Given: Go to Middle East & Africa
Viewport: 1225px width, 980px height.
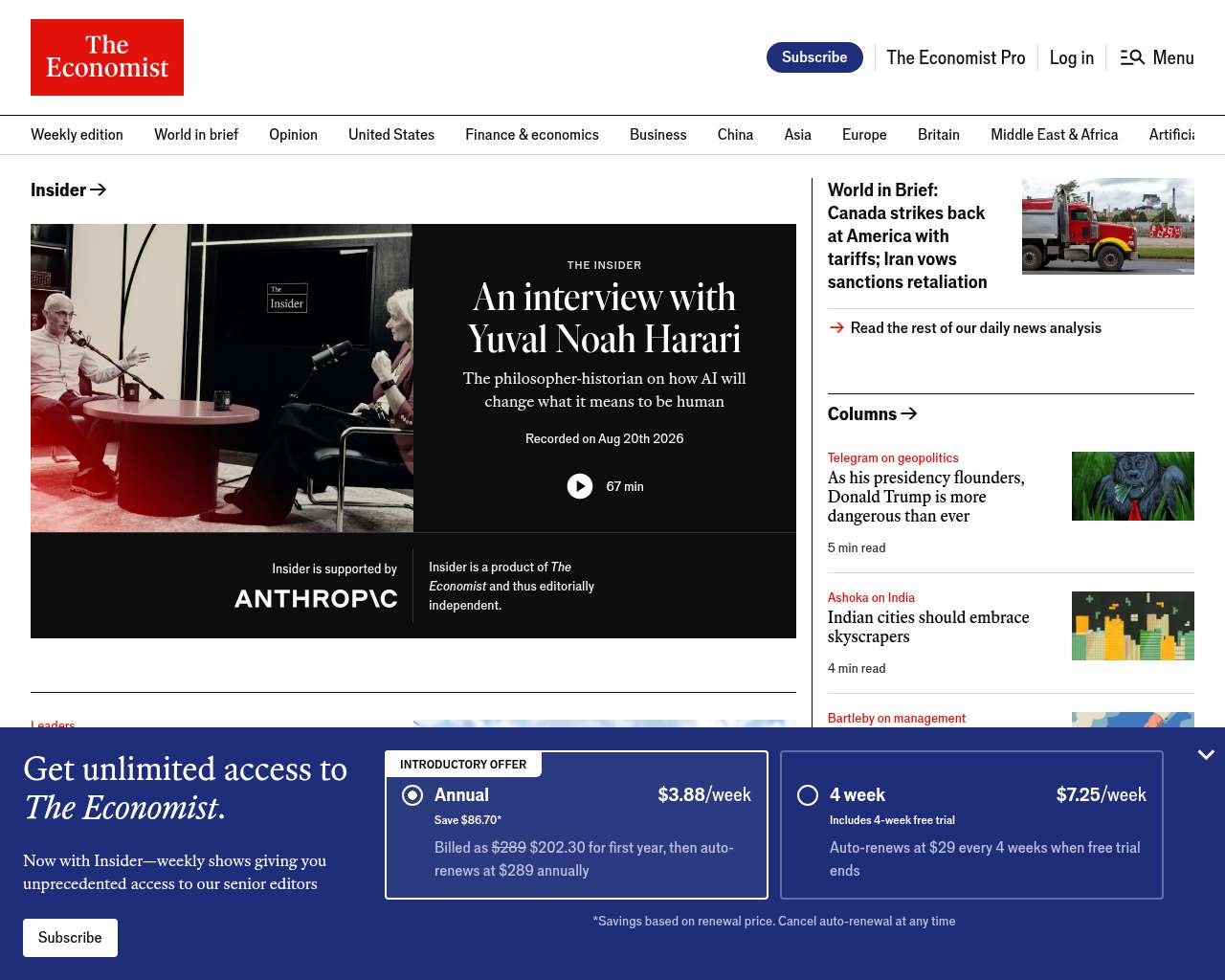Looking at the screenshot, I should pos(1055,135).
